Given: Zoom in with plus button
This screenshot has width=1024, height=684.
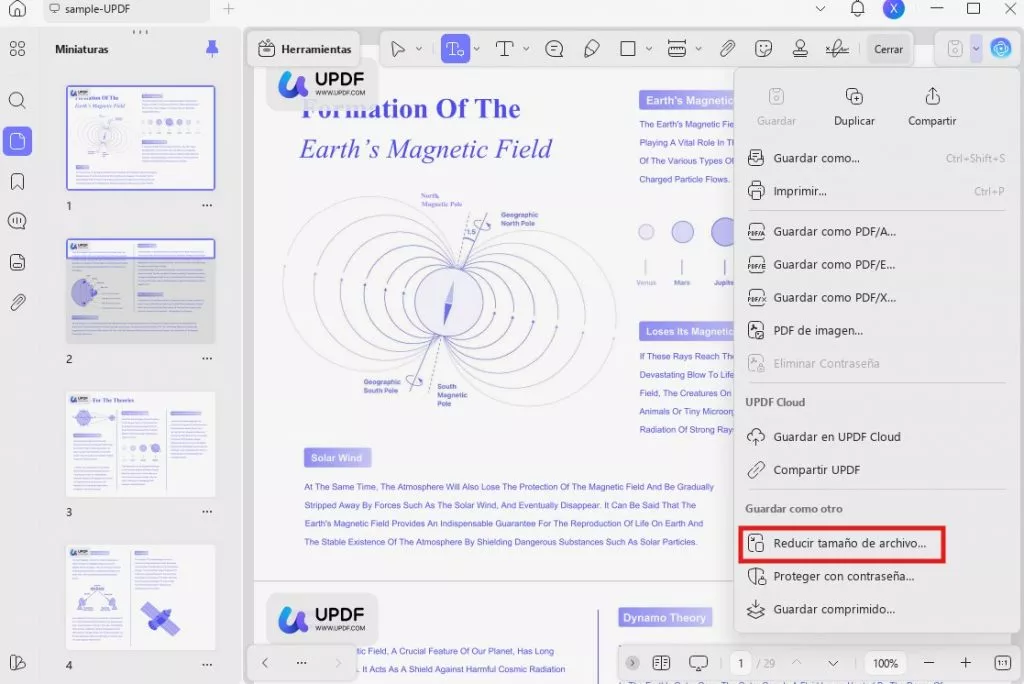Looking at the screenshot, I should coord(965,663).
